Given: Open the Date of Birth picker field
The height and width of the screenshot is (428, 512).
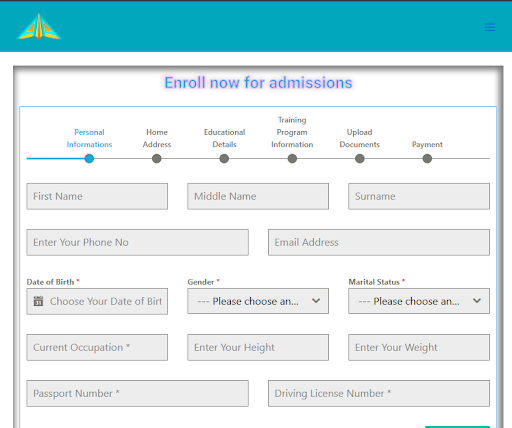Looking at the screenshot, I should (x=97, y=301).
